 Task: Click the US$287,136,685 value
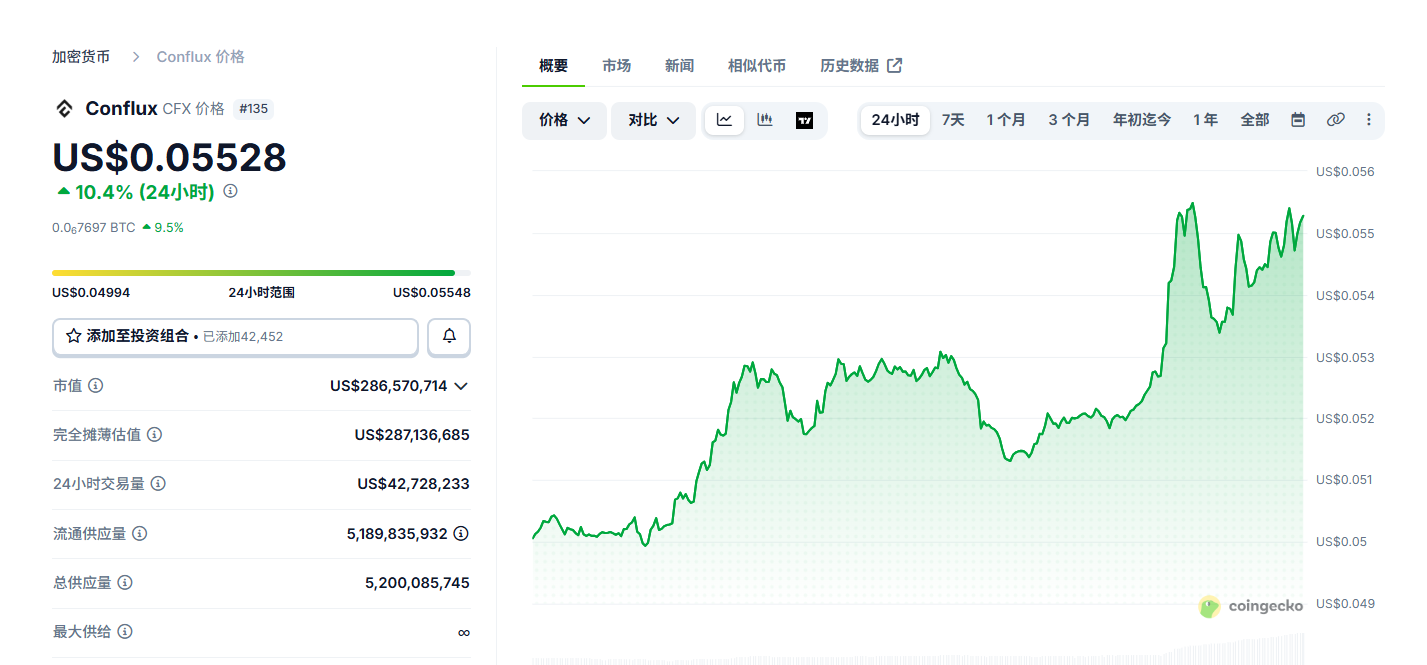[x=412, y=435]
